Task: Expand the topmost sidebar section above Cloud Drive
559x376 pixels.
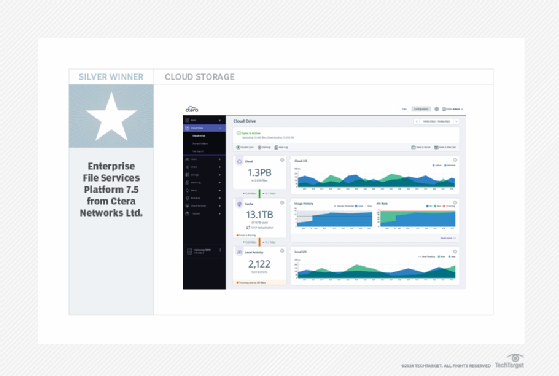Action: [220, 120]
